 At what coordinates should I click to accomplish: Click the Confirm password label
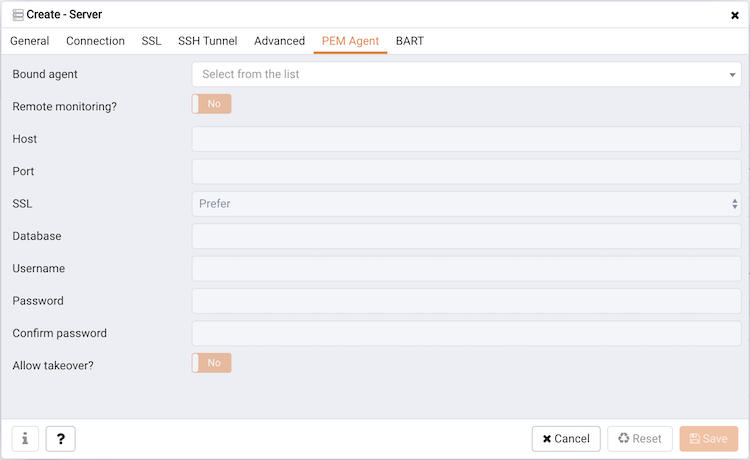coord(60,333)
